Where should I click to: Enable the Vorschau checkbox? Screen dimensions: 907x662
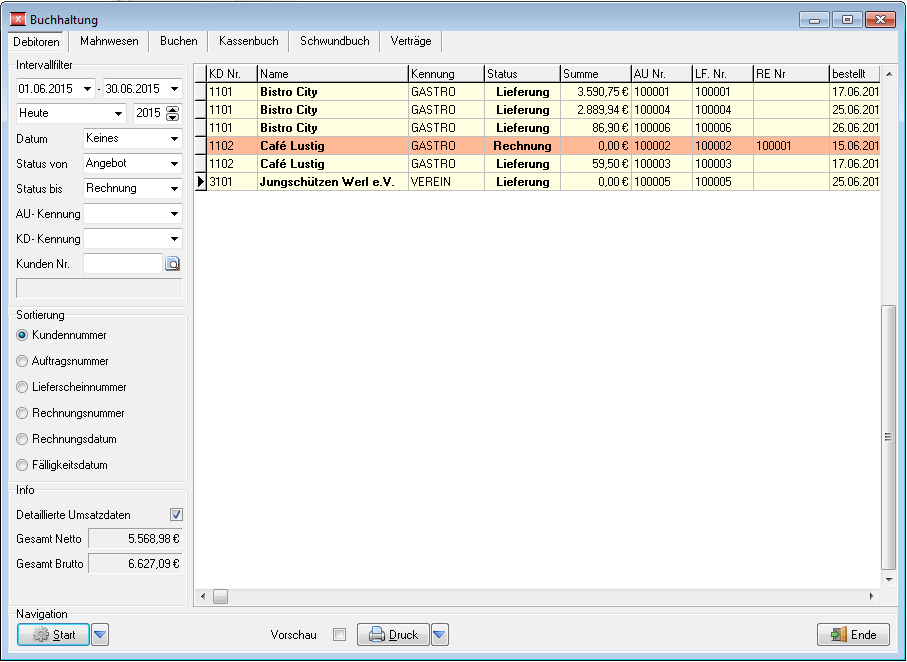pyautogui.click(x=340, y=635)
